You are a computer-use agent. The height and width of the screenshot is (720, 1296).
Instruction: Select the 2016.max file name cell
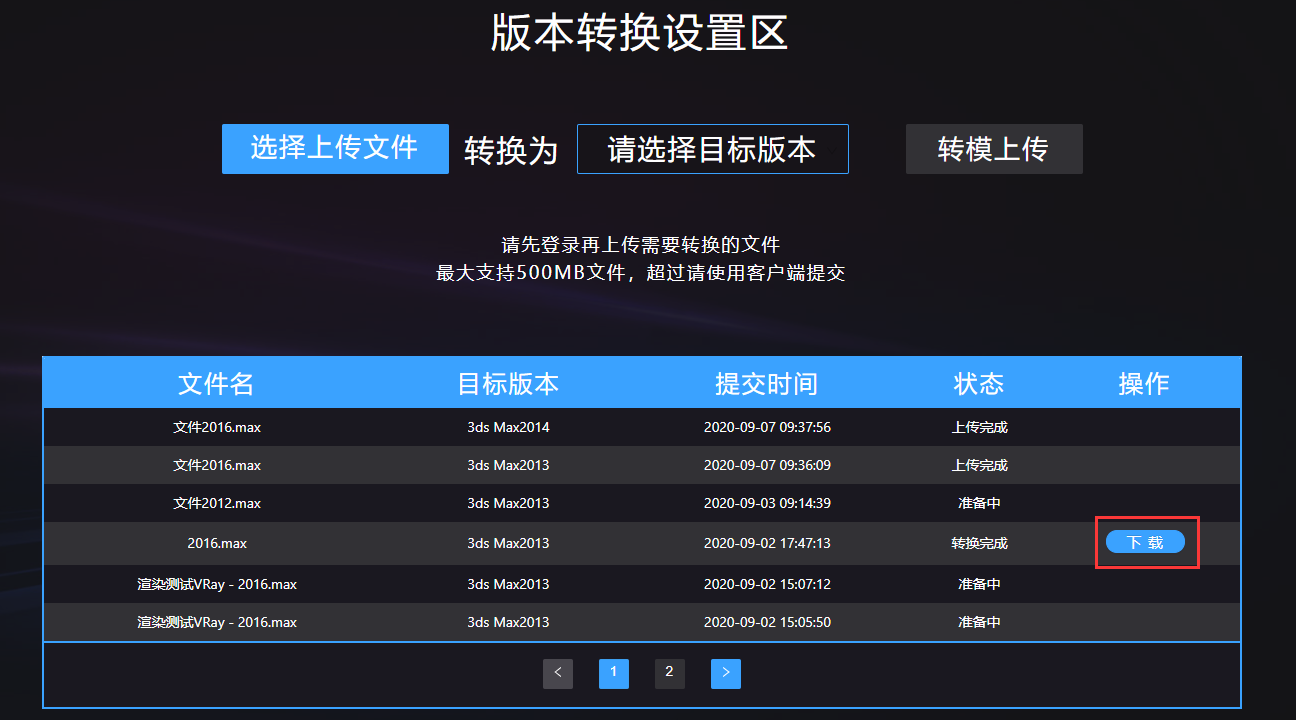click(217, 543)
